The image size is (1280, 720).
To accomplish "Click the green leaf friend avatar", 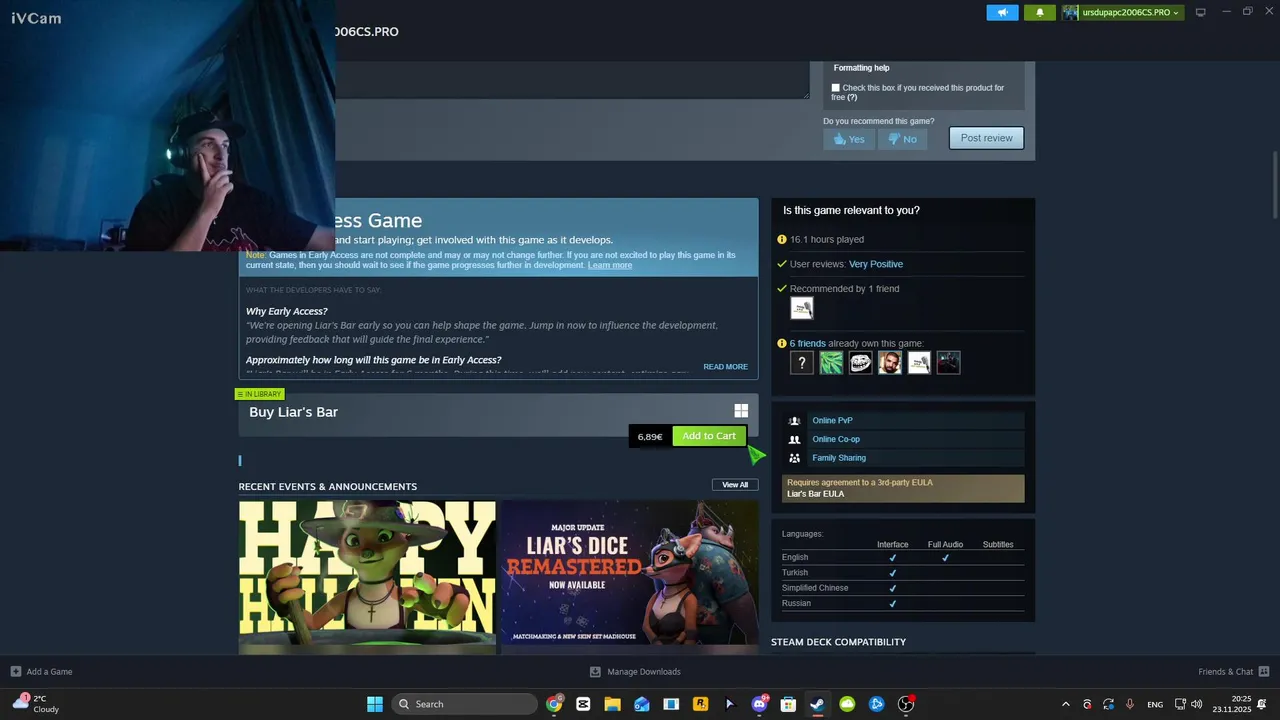I will pos(831,363).
